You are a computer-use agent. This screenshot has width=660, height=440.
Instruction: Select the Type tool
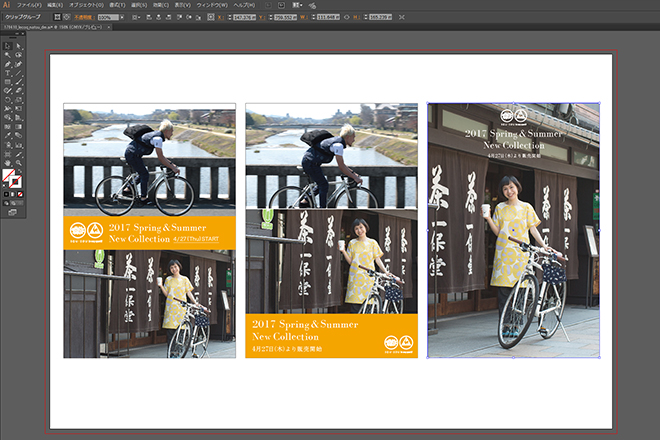7,73
